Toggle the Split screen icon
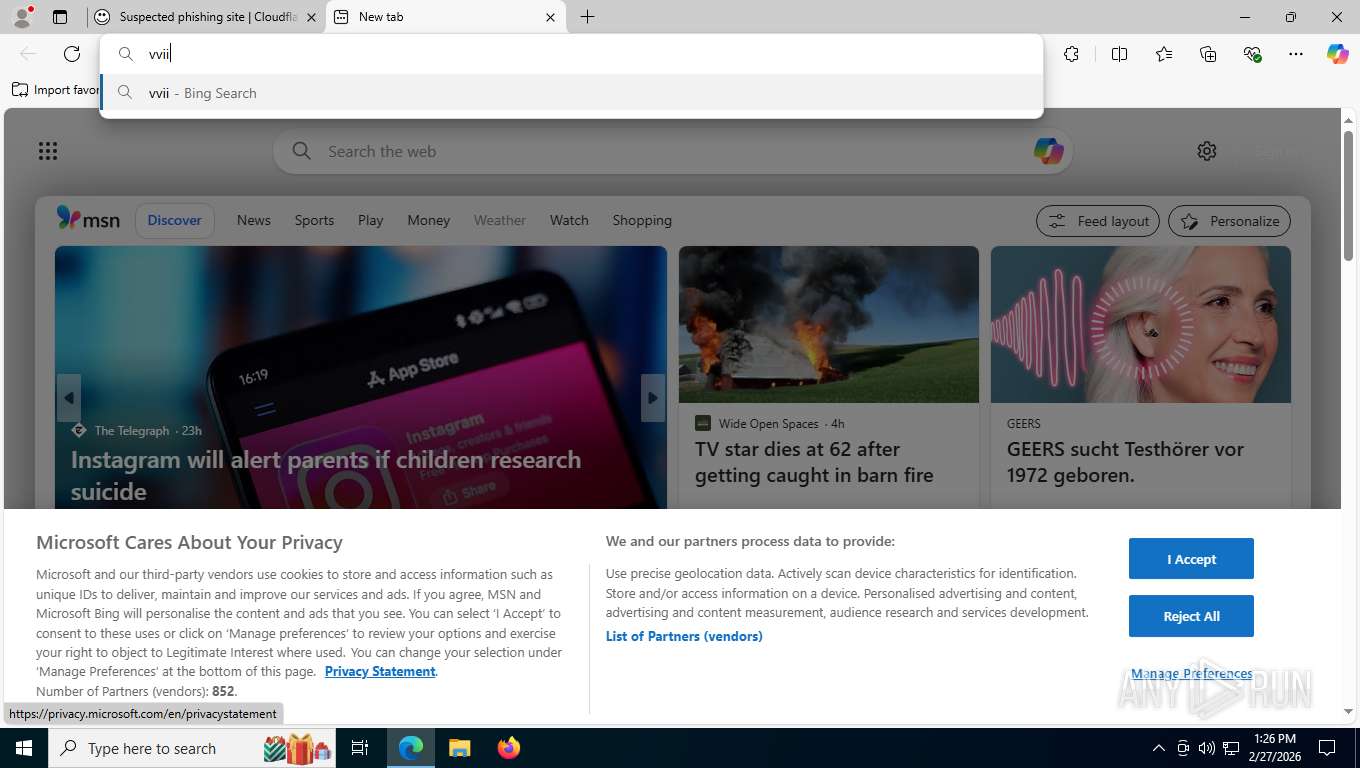1360x768 pixels. point(1119,54)
